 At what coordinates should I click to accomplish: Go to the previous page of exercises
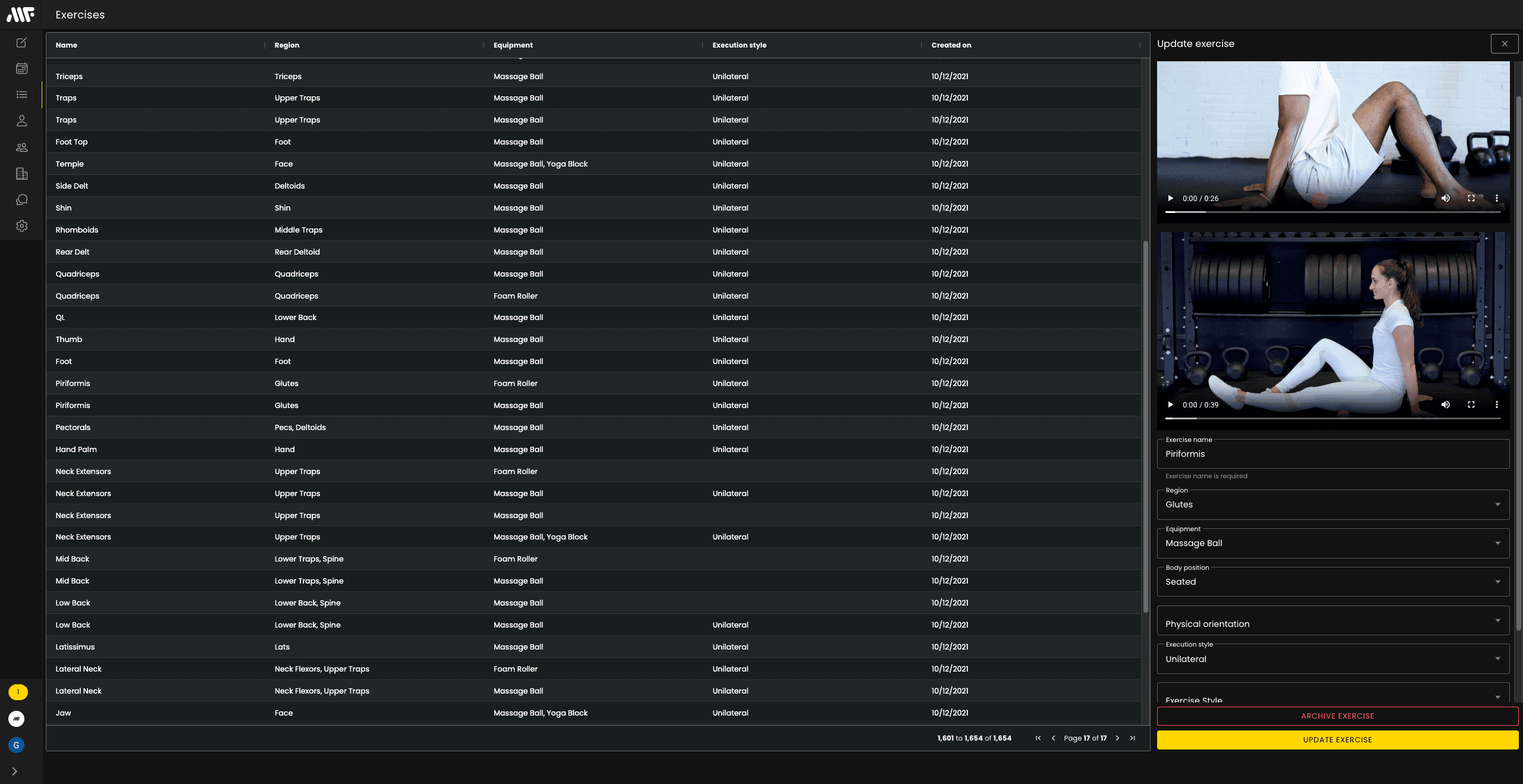[x=1054, y=738]
